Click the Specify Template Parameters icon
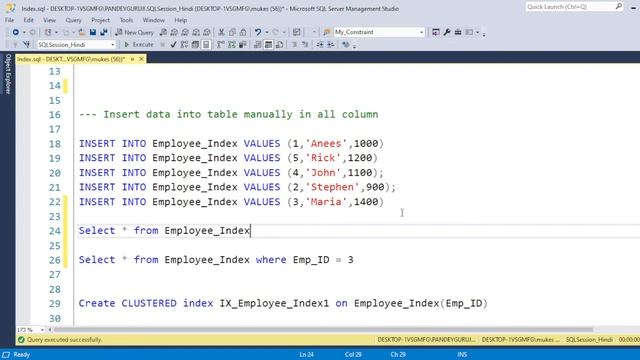Viewport: 640px width, 360px height. [346, 44]
